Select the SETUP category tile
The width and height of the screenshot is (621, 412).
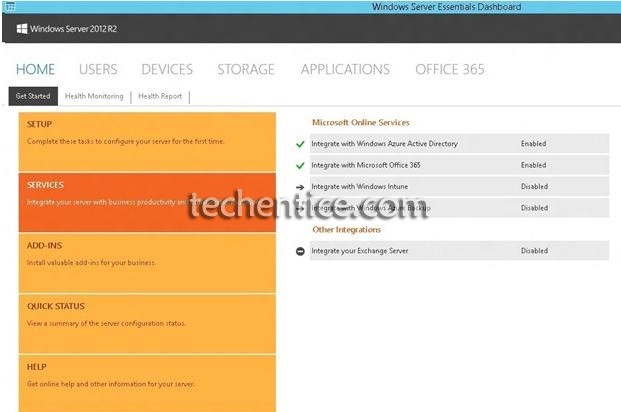click(x=147, y=142)
